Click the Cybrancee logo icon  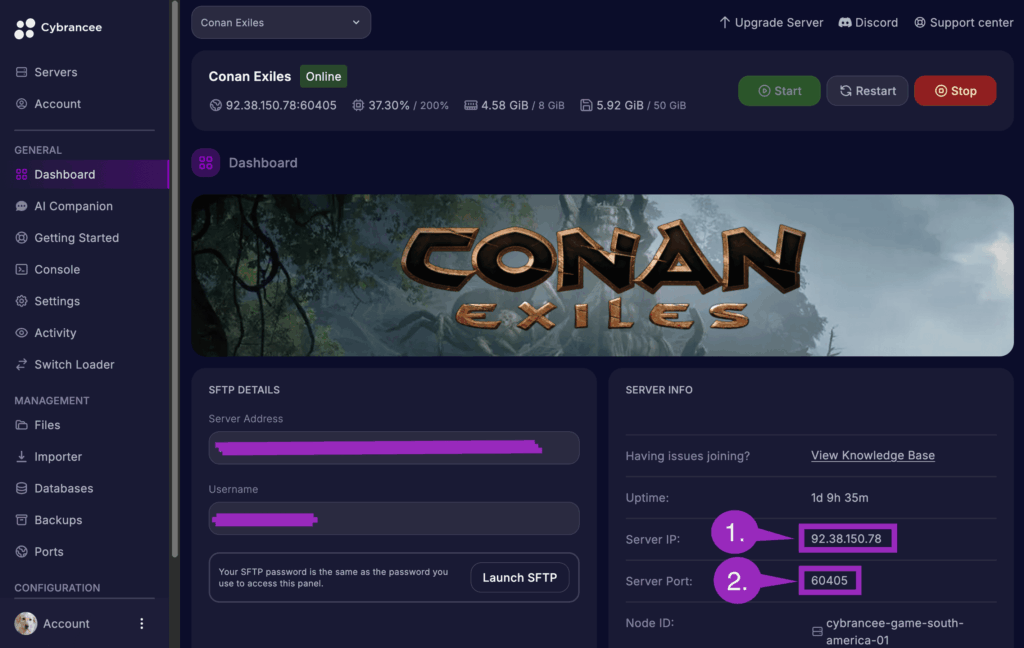(x=24, y=28)
